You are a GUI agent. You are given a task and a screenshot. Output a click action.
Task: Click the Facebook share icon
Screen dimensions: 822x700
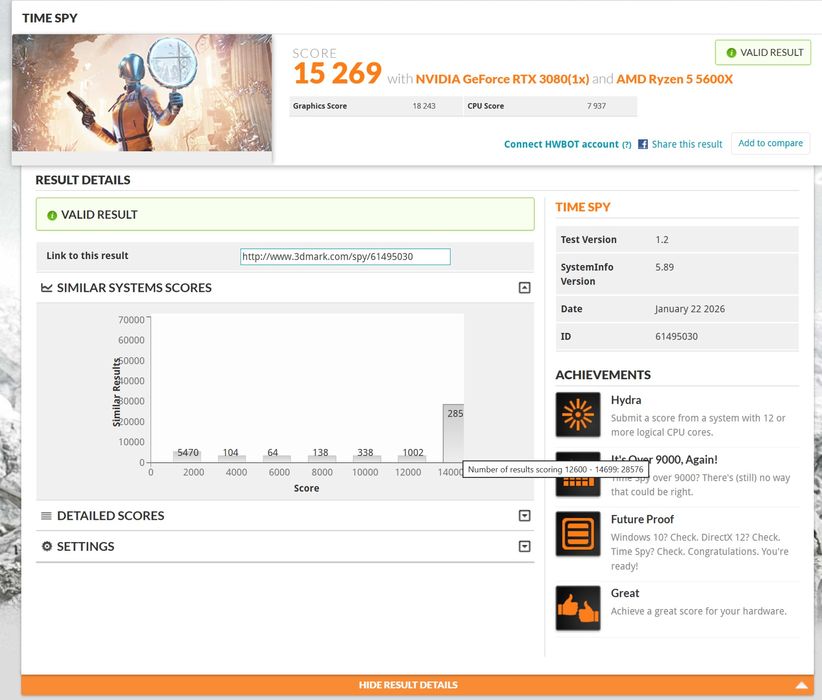643,144
